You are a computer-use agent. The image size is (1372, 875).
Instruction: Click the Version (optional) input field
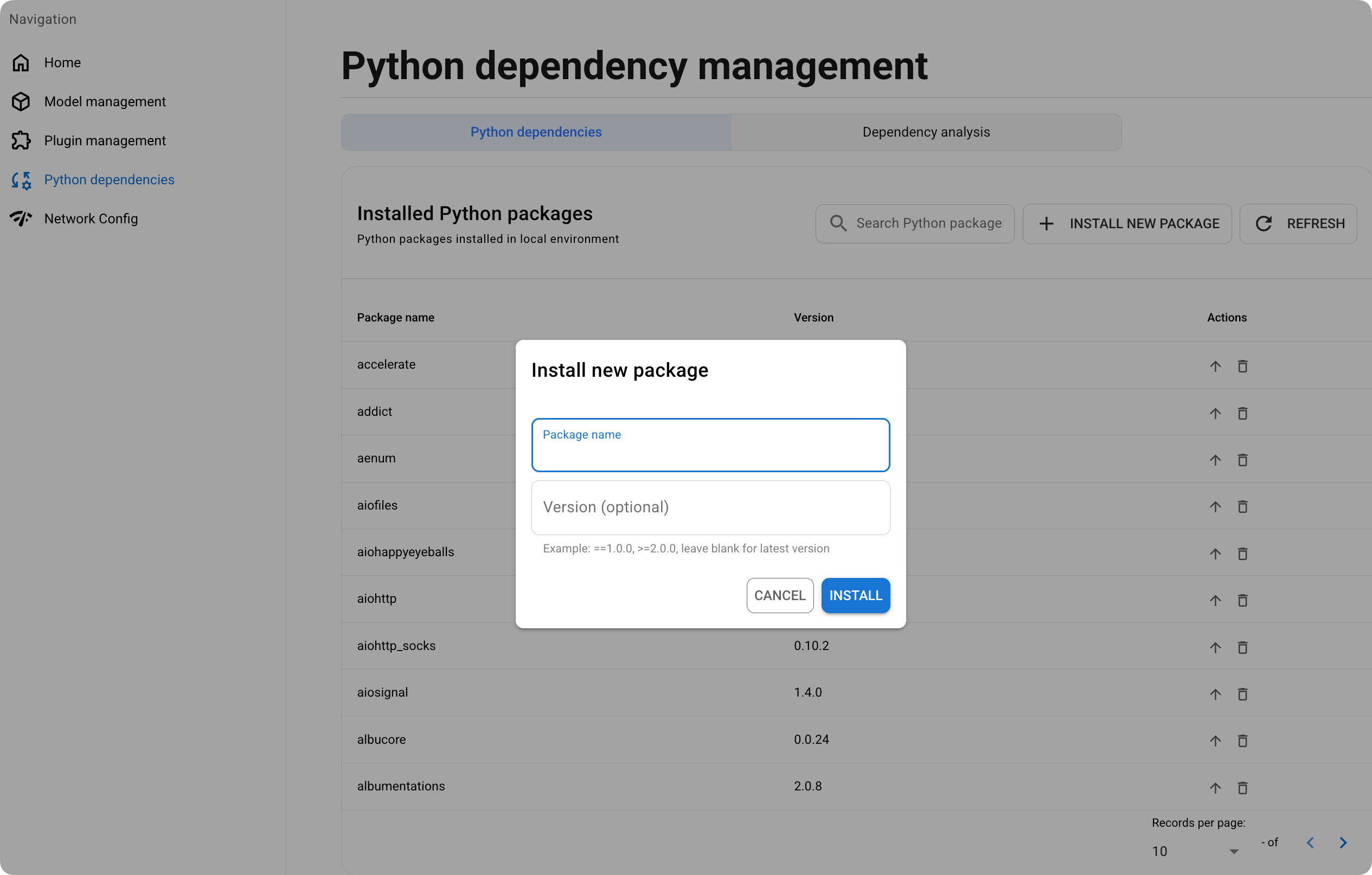(710, 507)
